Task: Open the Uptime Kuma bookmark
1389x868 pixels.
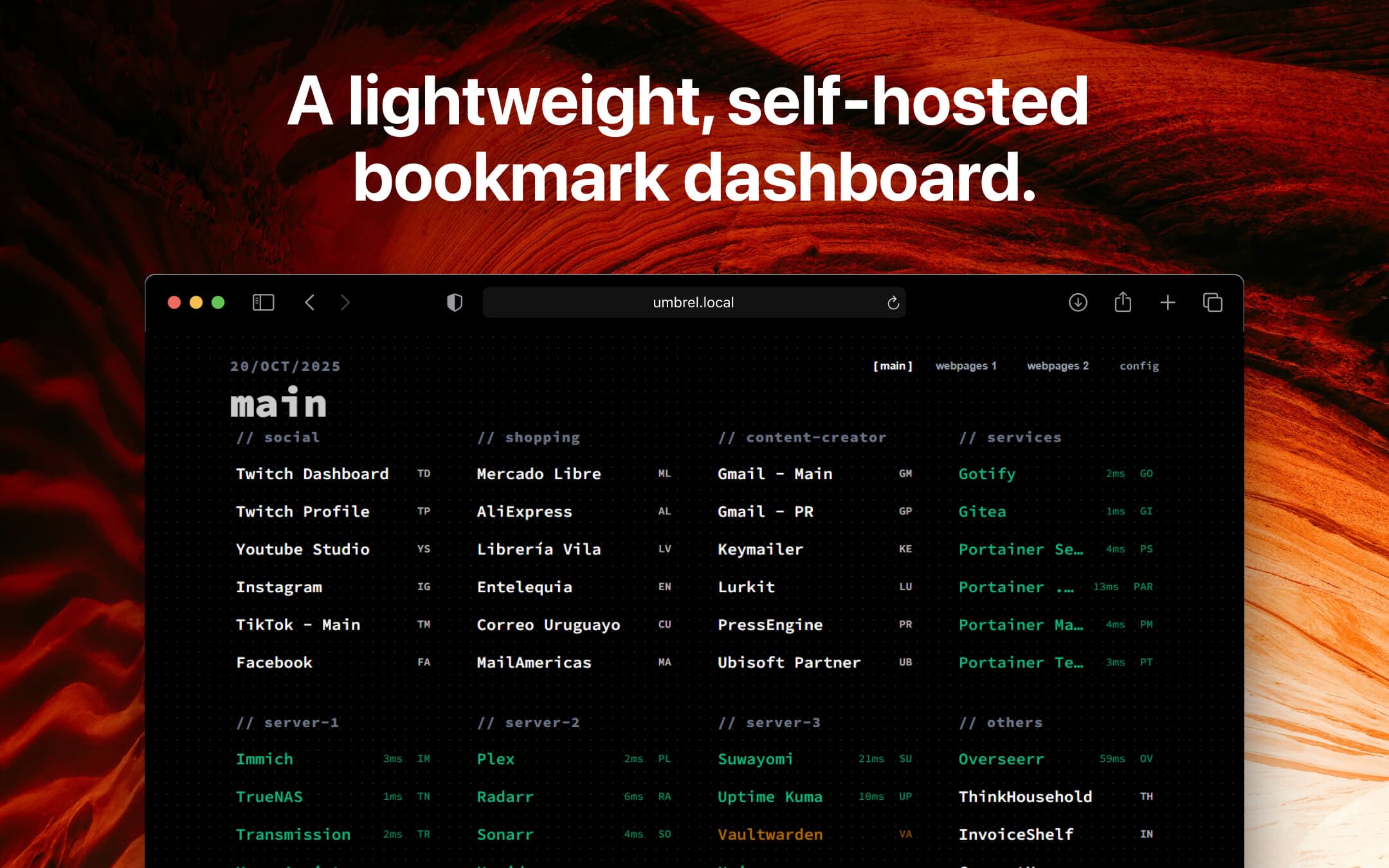Action: [x=770, y=797]
